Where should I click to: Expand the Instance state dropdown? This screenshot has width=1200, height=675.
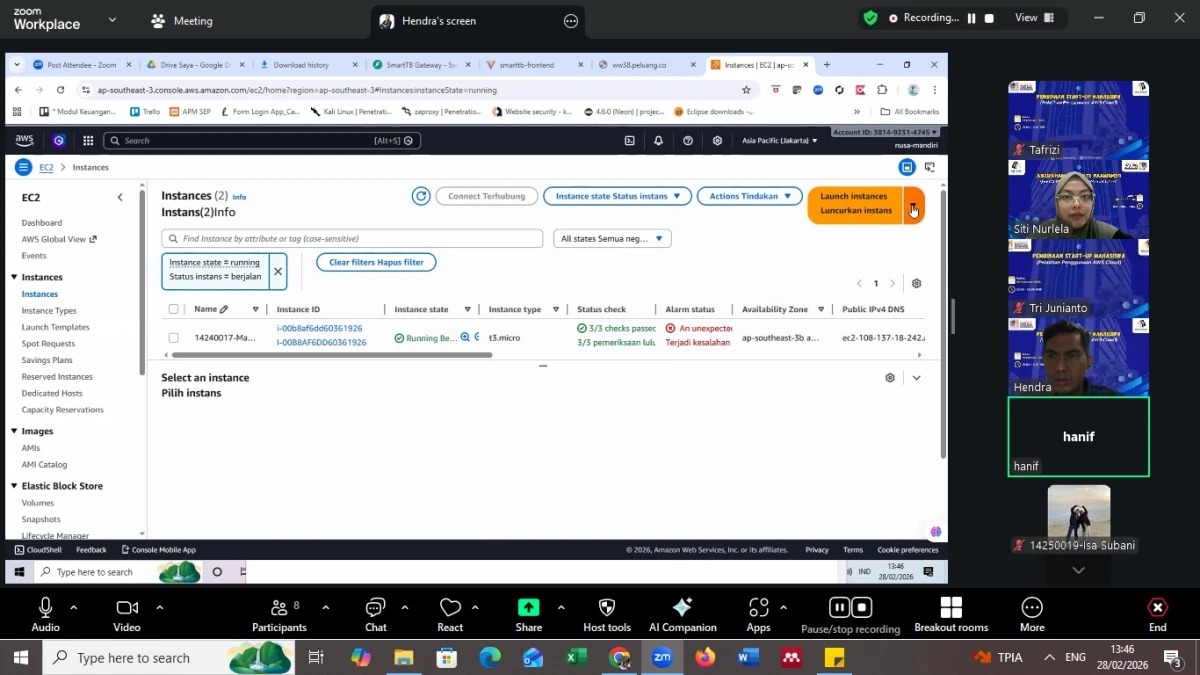617,196
